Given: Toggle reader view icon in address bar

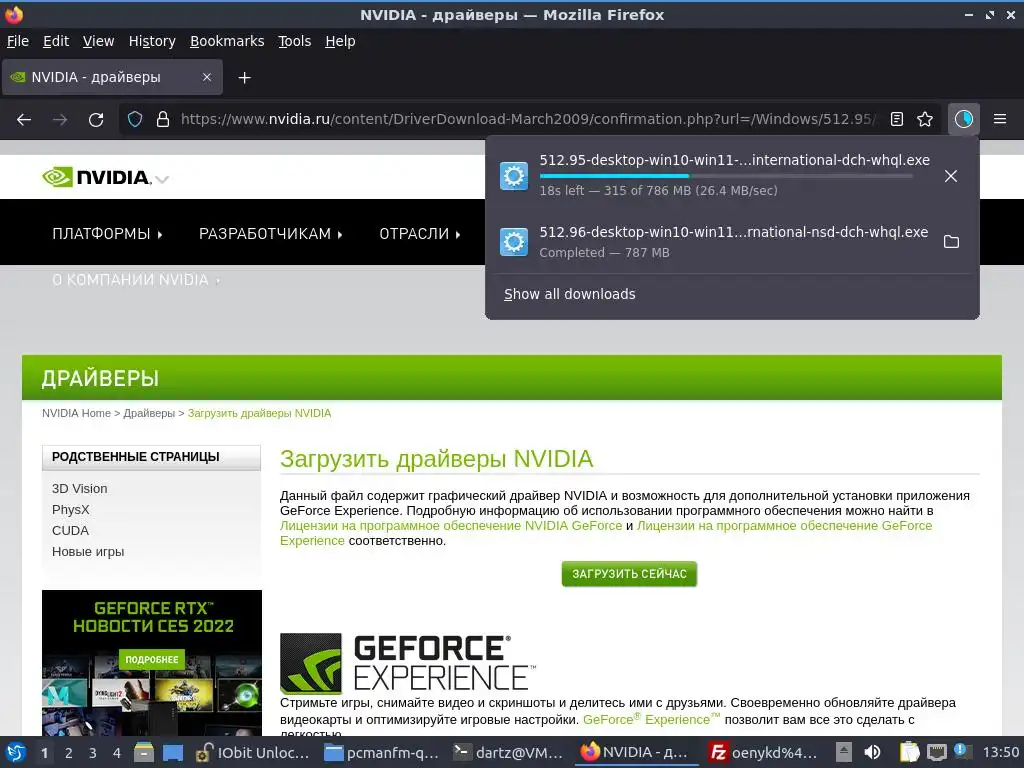Looking at the screenshot, I should (897, 119).
